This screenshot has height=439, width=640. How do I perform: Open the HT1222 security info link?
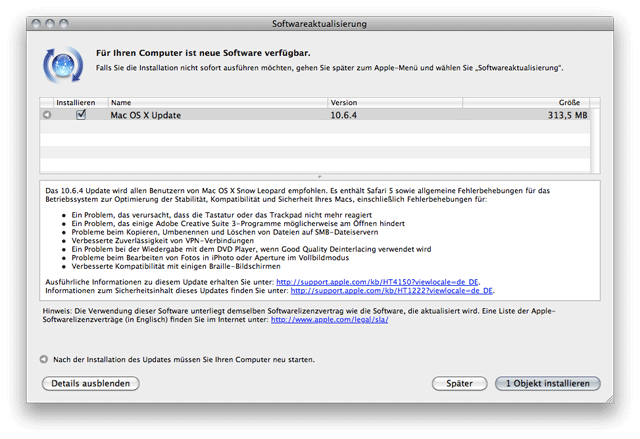(392, 290)
